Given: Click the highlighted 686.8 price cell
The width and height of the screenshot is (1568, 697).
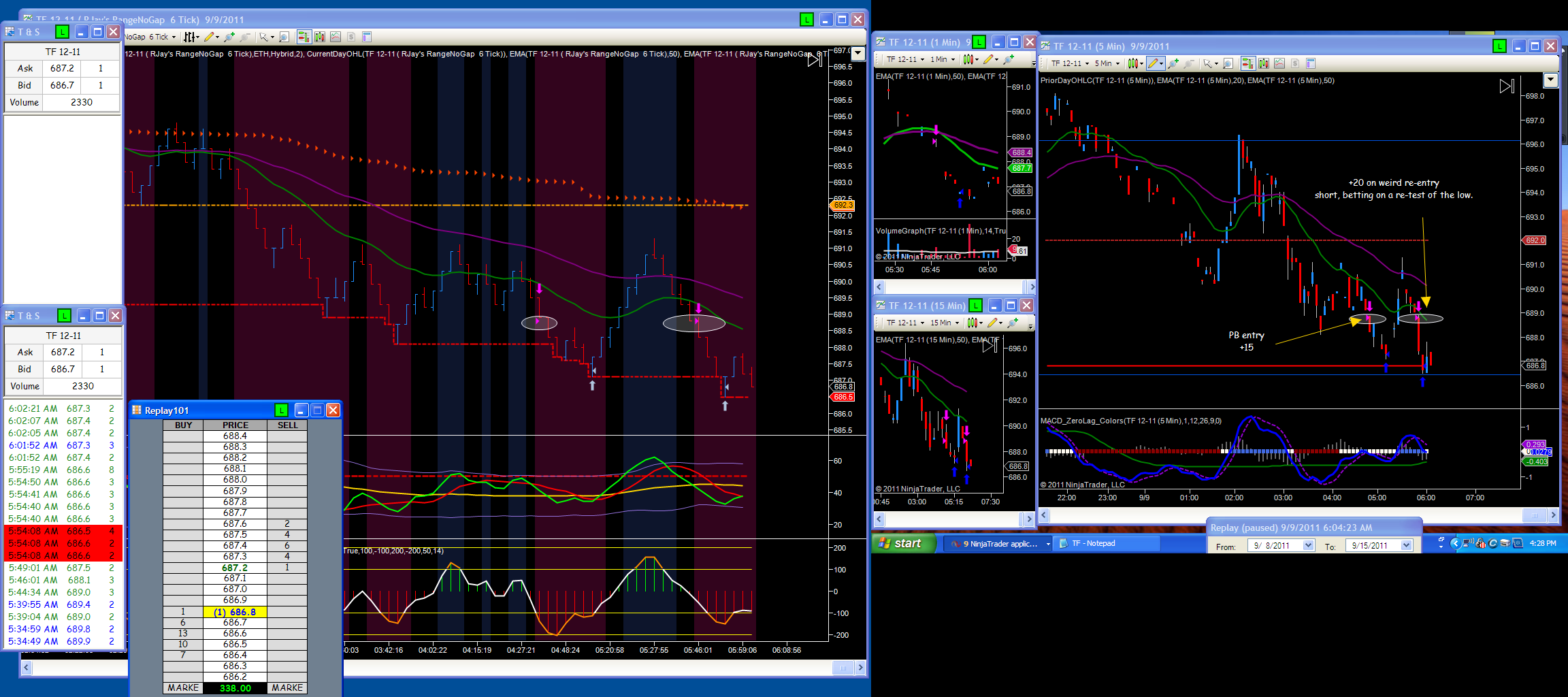Looking at the screenshot, I should coord(235,612).
